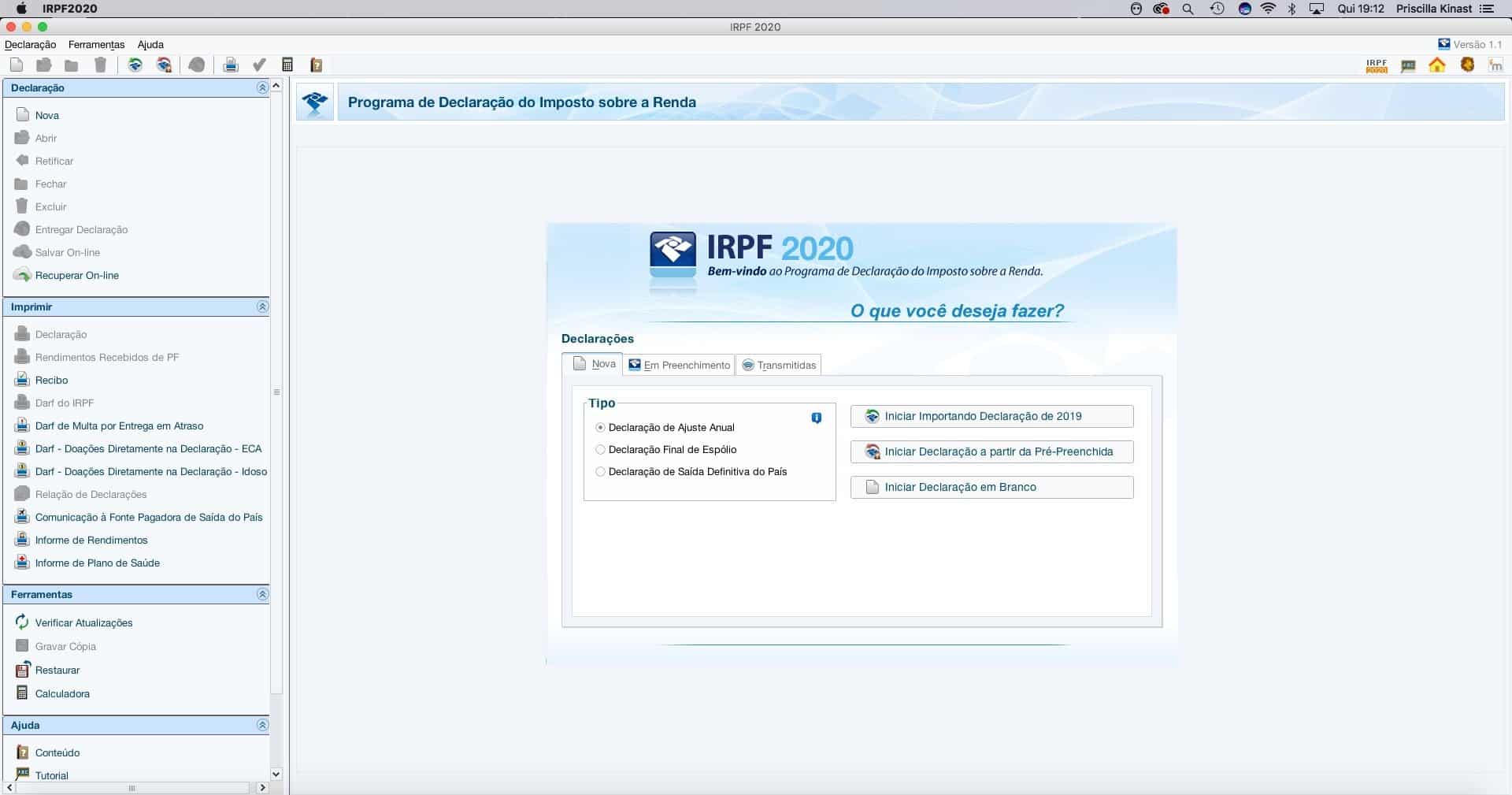
Task: Switch to Transmitidas tab
Action: pos(779,365)
